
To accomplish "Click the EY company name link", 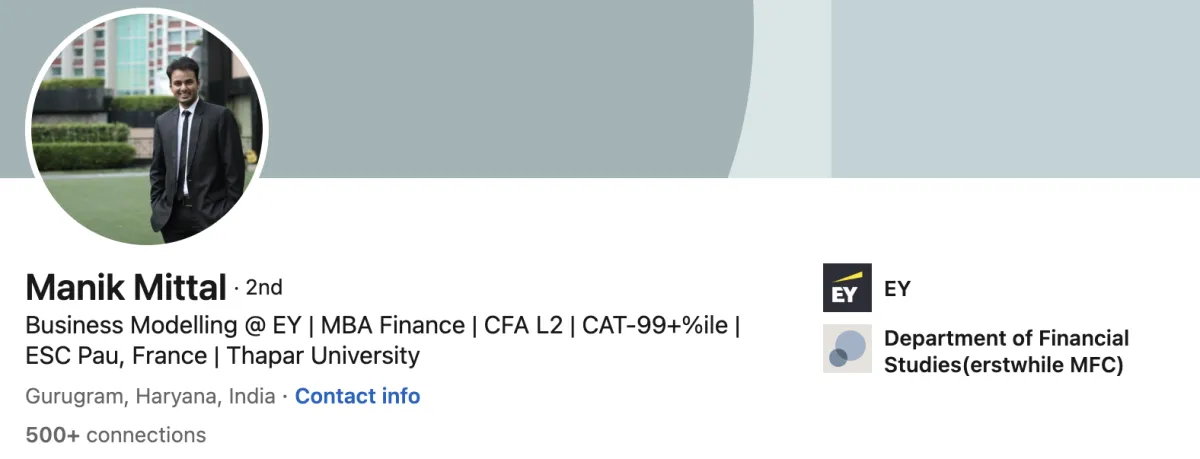I will tap(897, 289).
